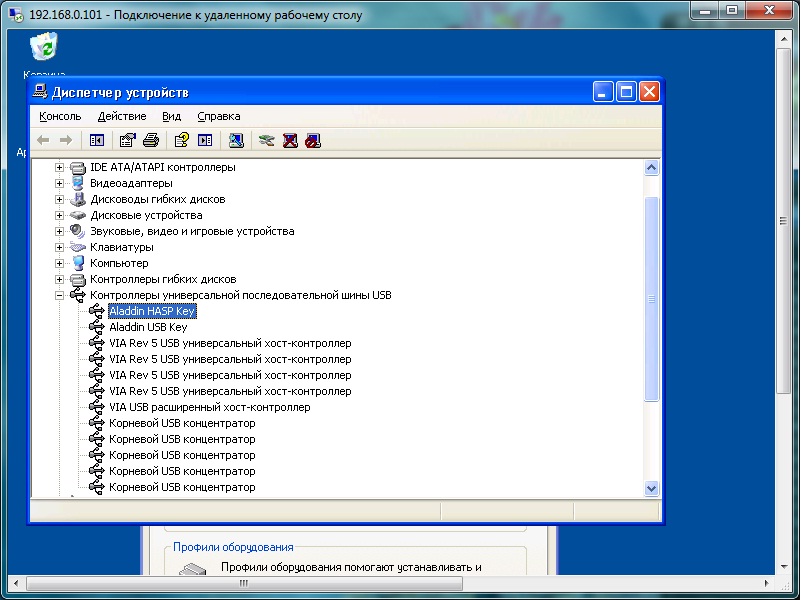Click the Дисковые устройства drive icon
The image size is (804, 600).
tap(78, 215)
